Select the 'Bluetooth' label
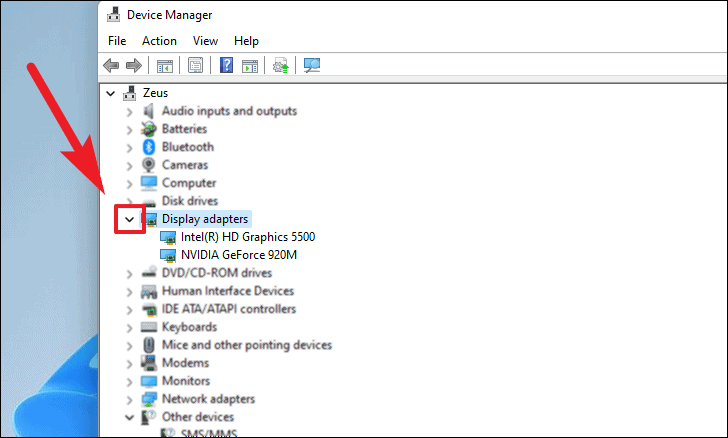The image size is (728, 438). click(188, 147)
